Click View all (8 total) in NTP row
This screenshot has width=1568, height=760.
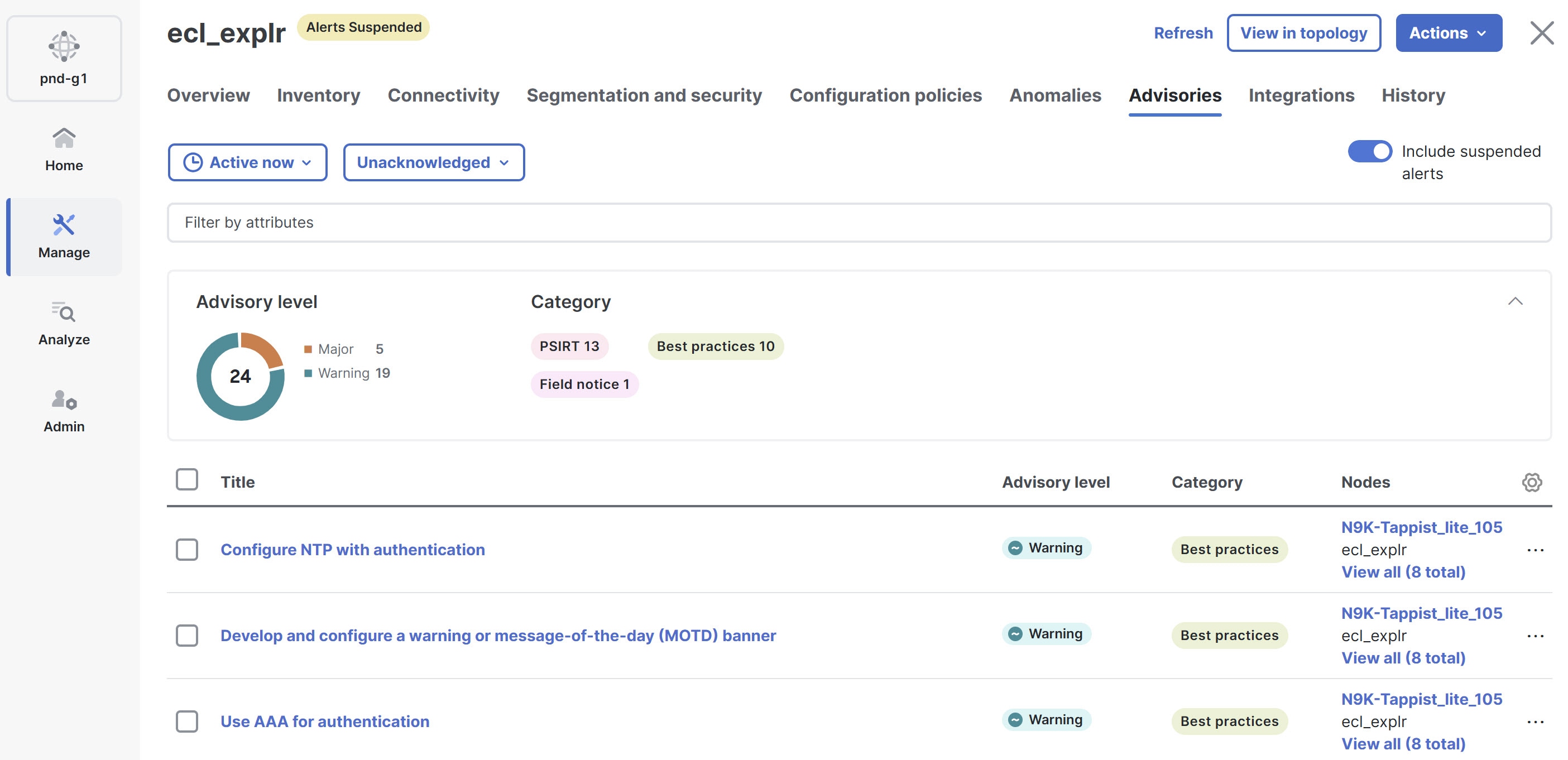coord(1403,572)
